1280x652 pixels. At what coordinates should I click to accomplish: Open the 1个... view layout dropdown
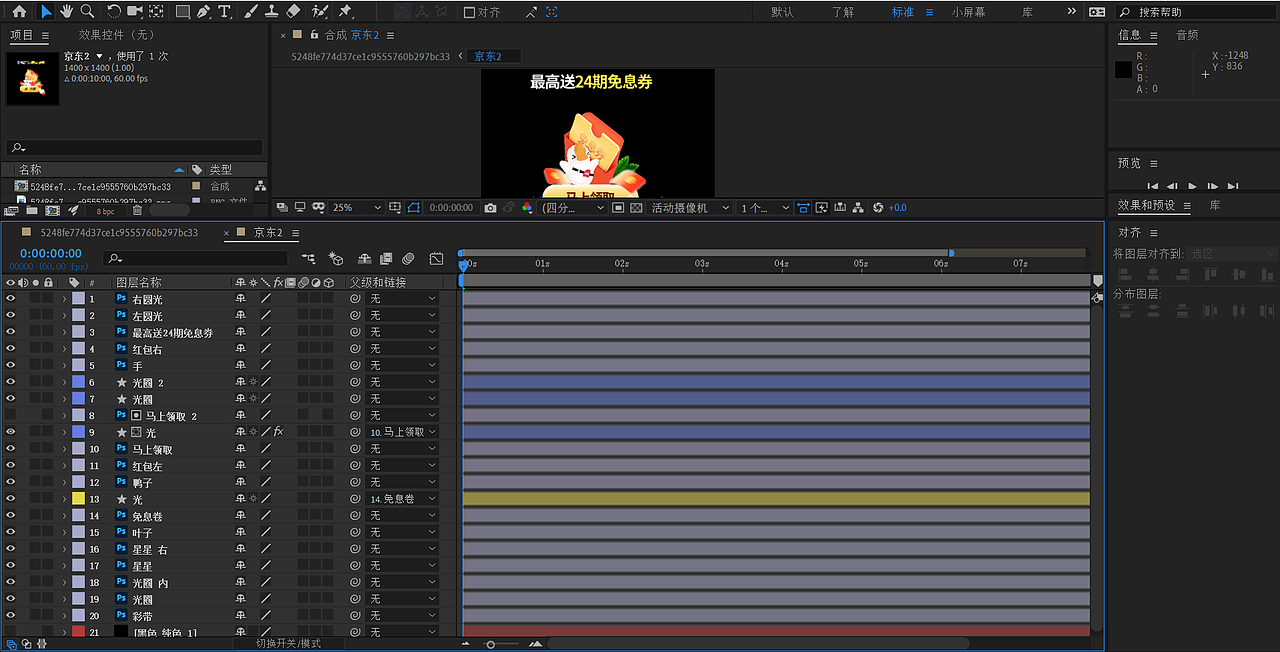[765, 208]
